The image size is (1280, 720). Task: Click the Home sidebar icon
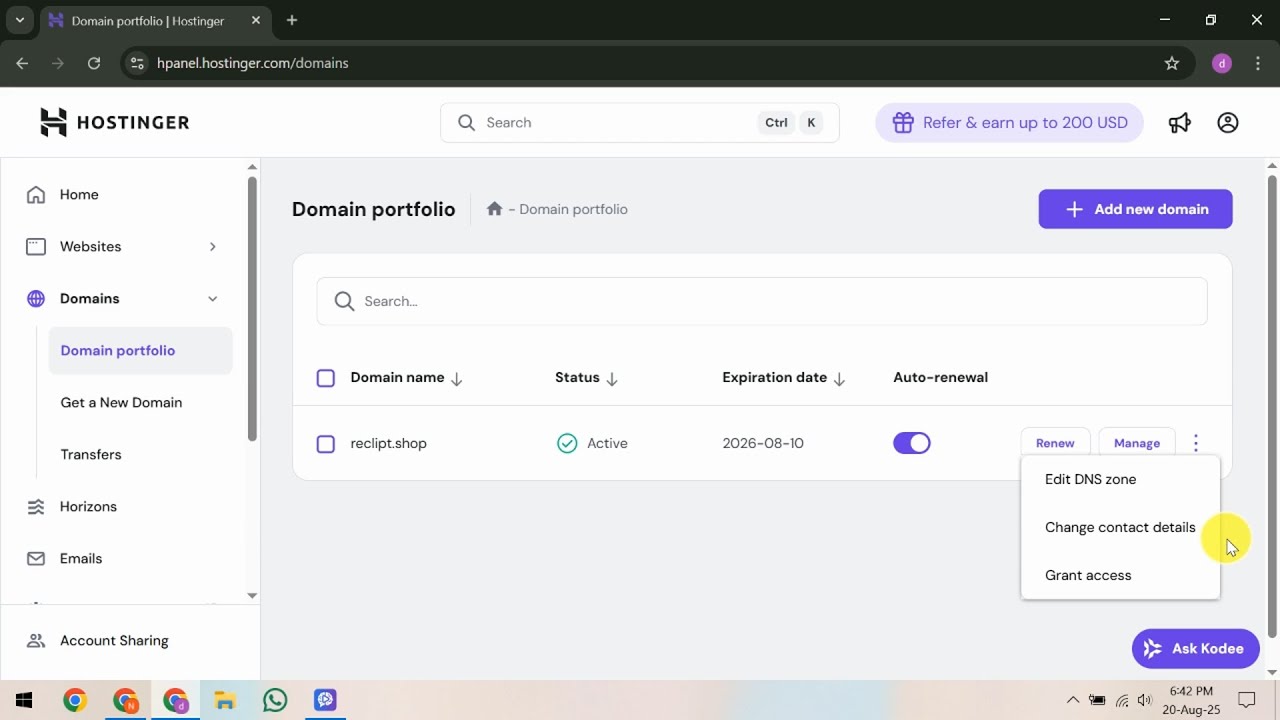(x=36, y=195)
